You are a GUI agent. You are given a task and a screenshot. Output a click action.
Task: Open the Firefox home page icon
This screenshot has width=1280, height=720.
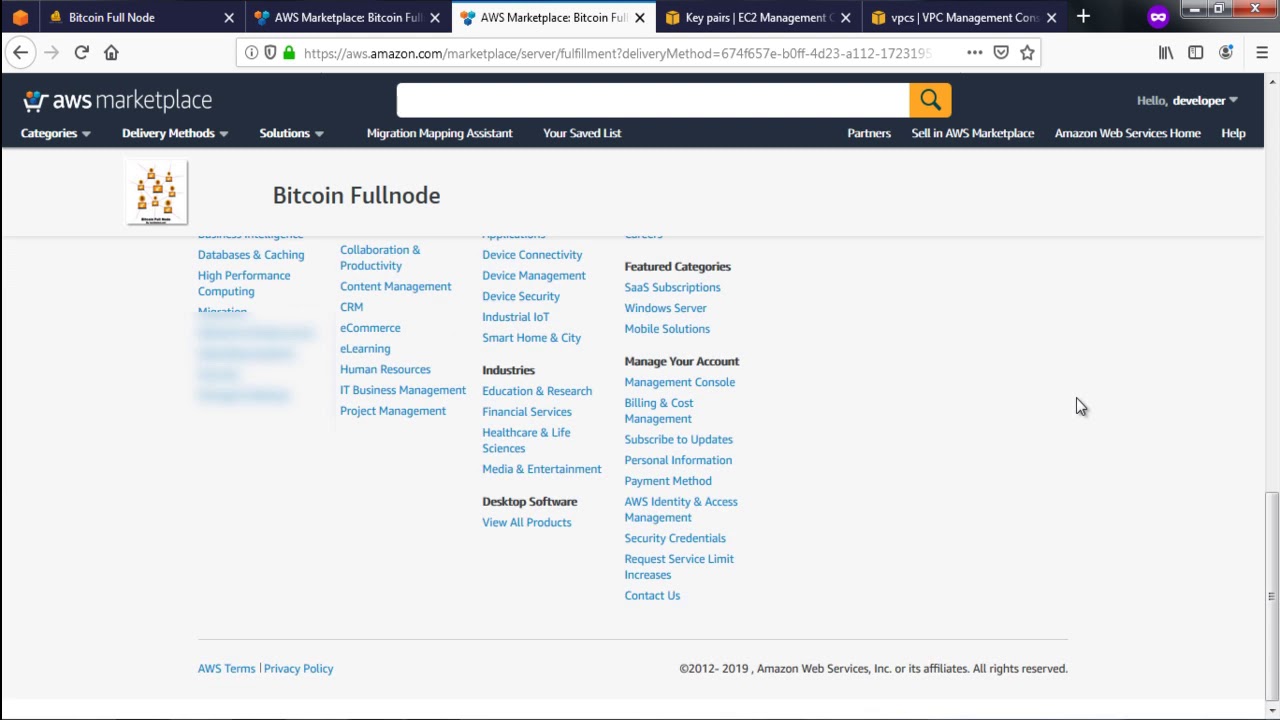pos(111,52)
